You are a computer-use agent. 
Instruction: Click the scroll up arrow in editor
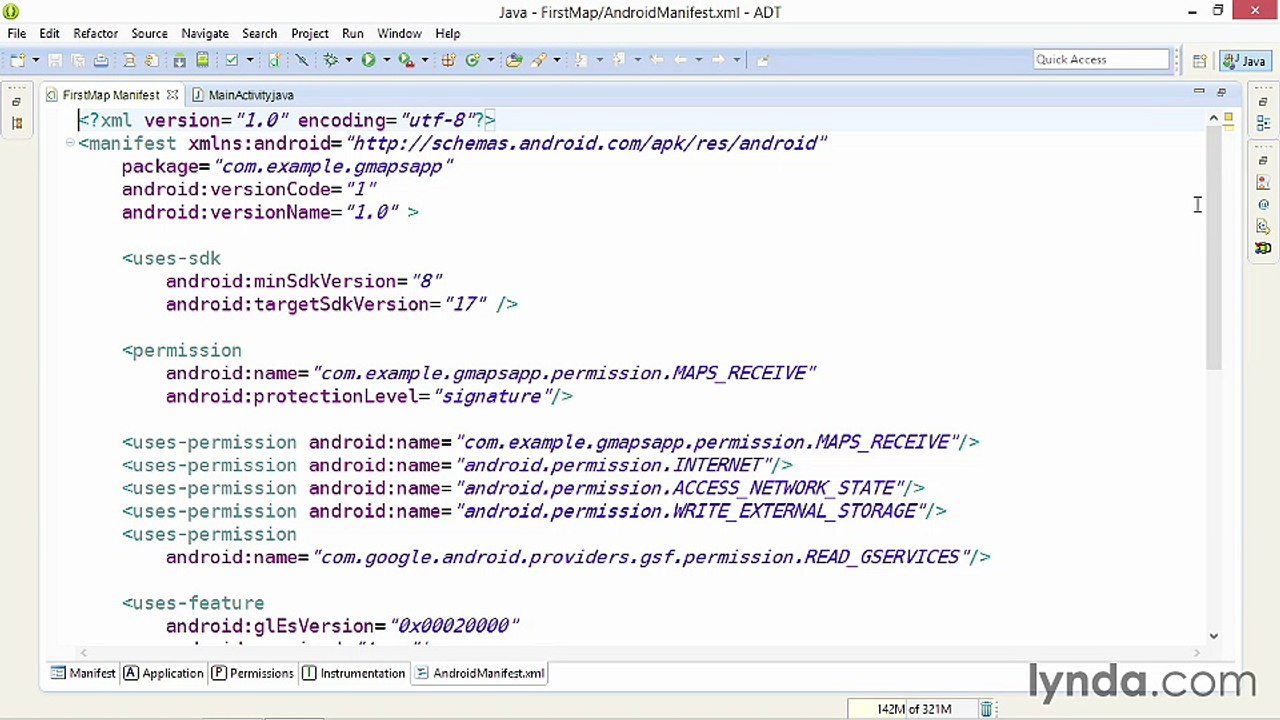(1214, 119)
